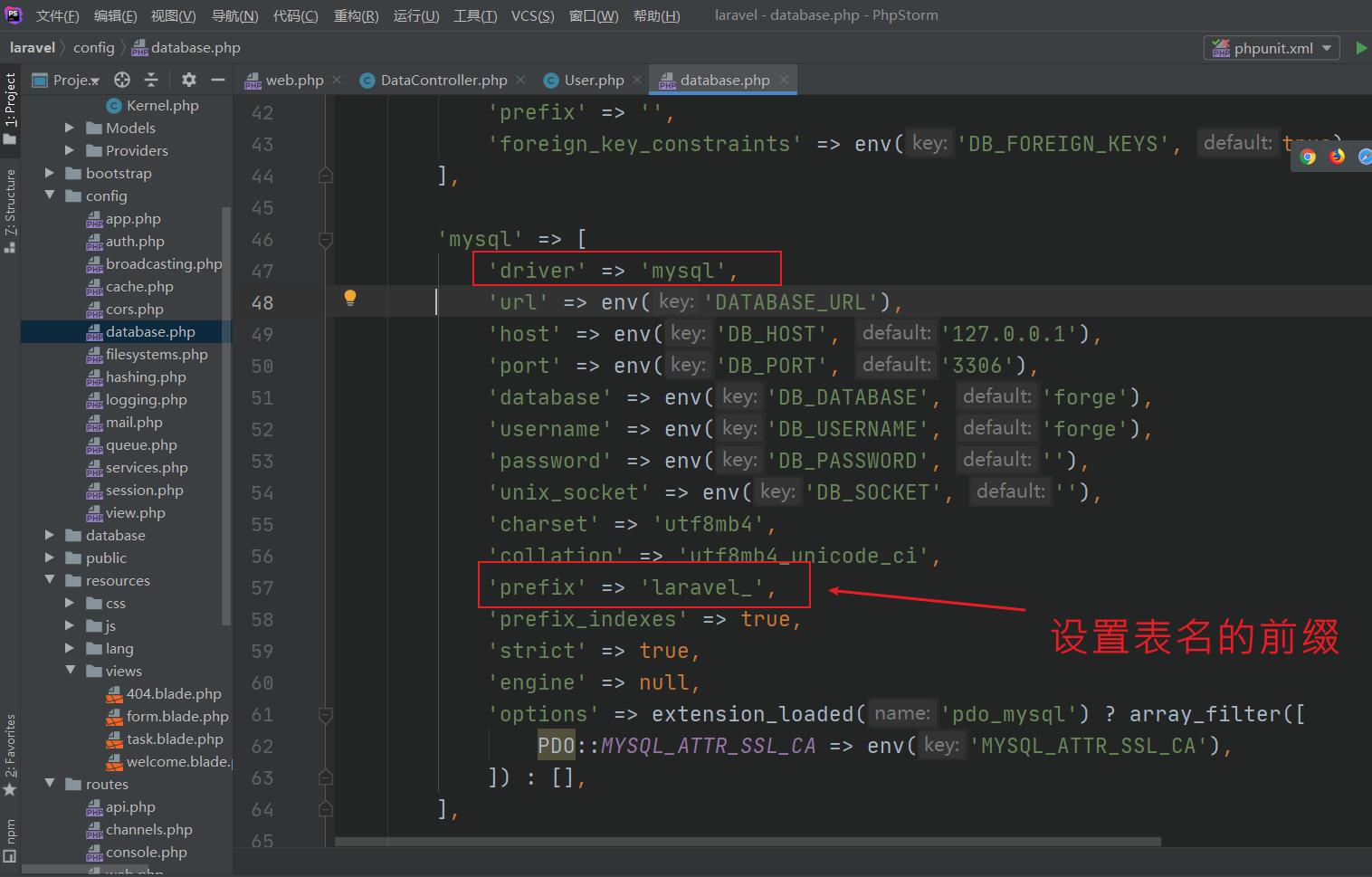Collapse the routes folder

[x=50, y=784]
